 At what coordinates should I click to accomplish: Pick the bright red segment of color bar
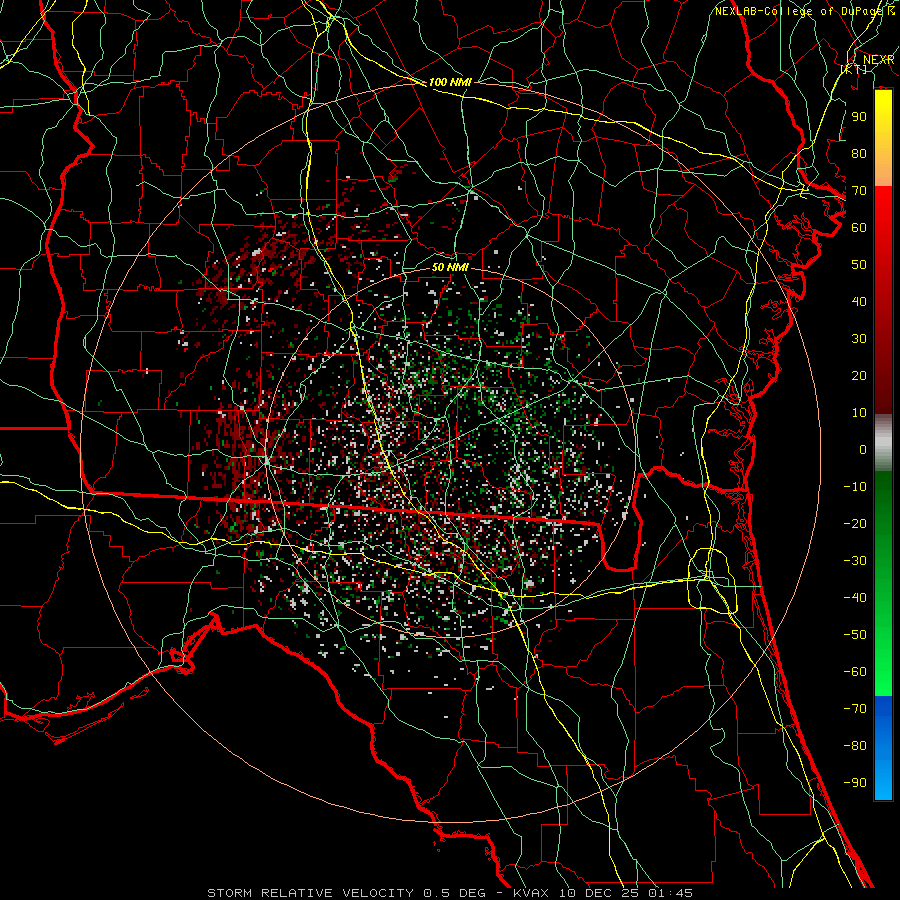[x=883, y=210]
